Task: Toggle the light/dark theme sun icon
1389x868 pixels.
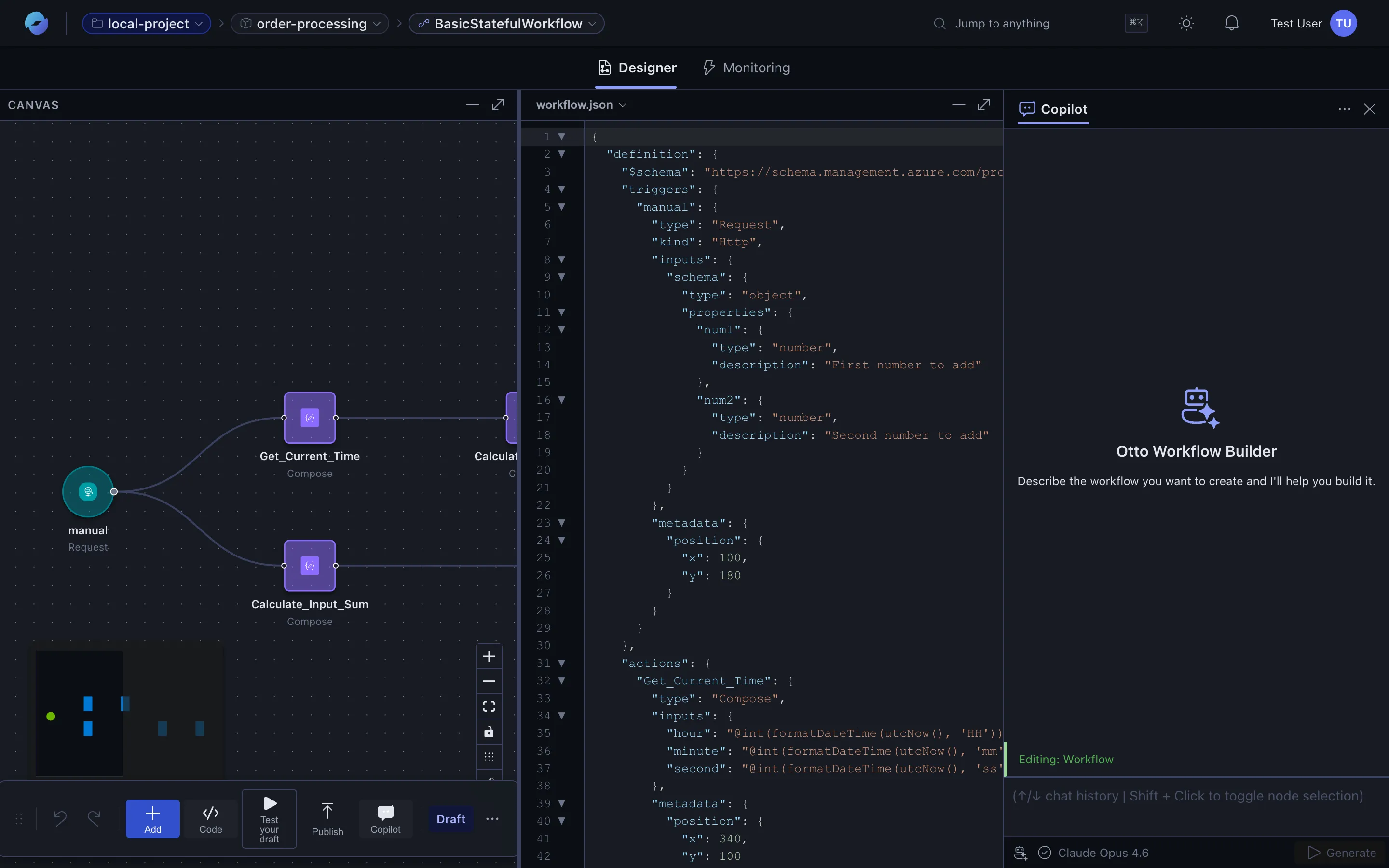Action: pos(1186,24)
